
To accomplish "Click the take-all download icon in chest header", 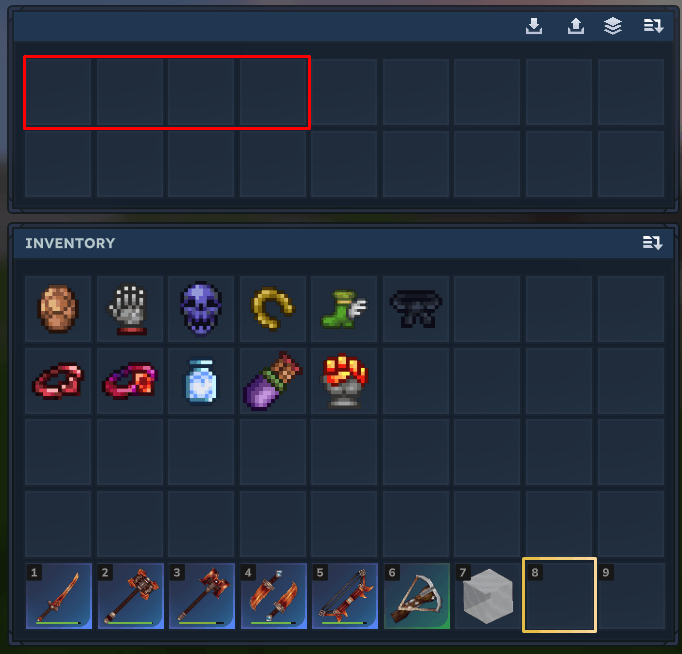I will pos(534,26).
